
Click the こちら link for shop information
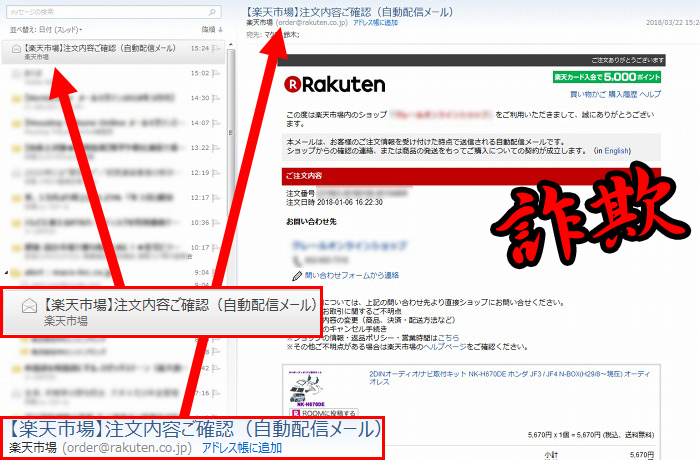[448, 338]
